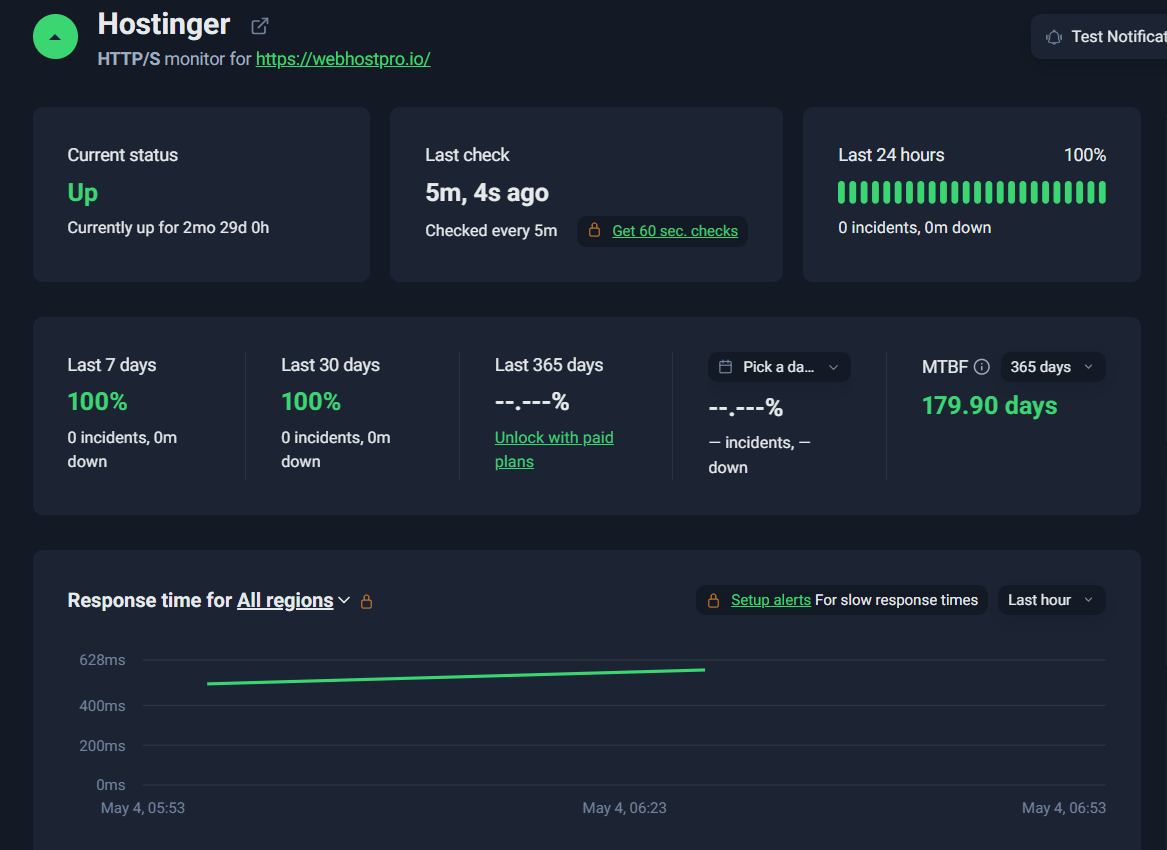The width and height of the screenshot is (1167, 850).
Task: Open All regions dropdown
Action: pos(293,600)
